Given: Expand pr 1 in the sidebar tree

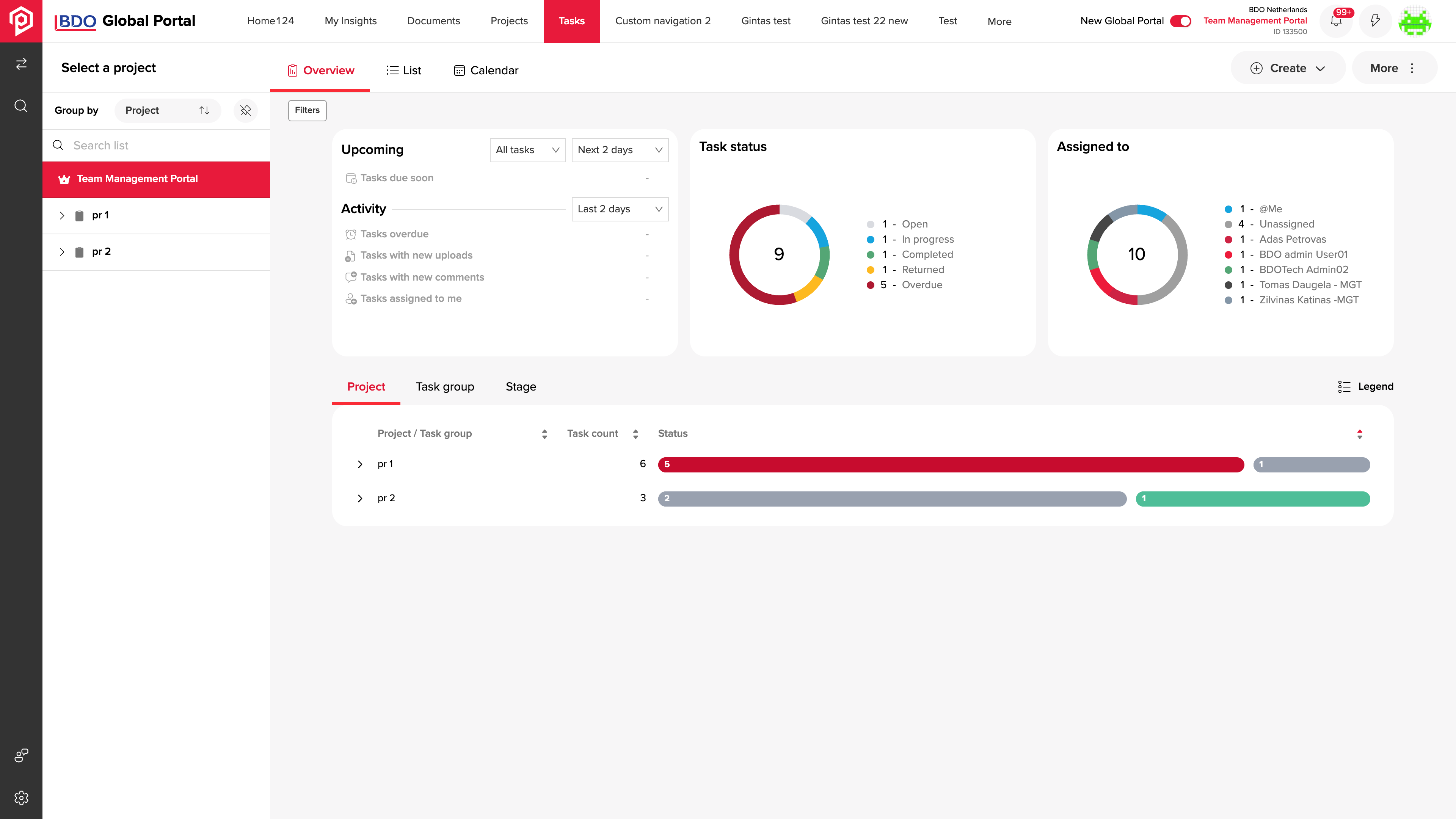Looking at the screenshot, I should [61, 215].
